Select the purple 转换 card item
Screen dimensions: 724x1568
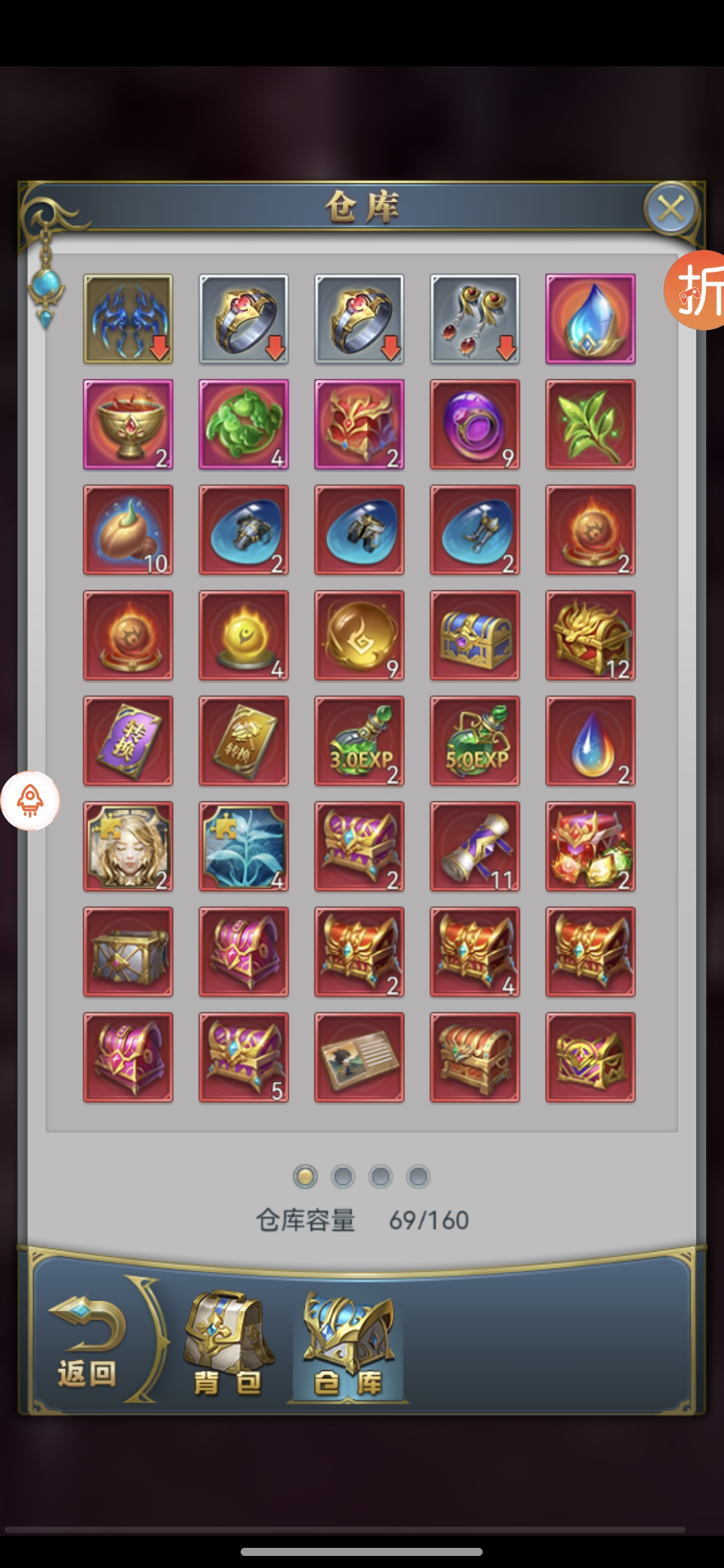coord(128,740)
